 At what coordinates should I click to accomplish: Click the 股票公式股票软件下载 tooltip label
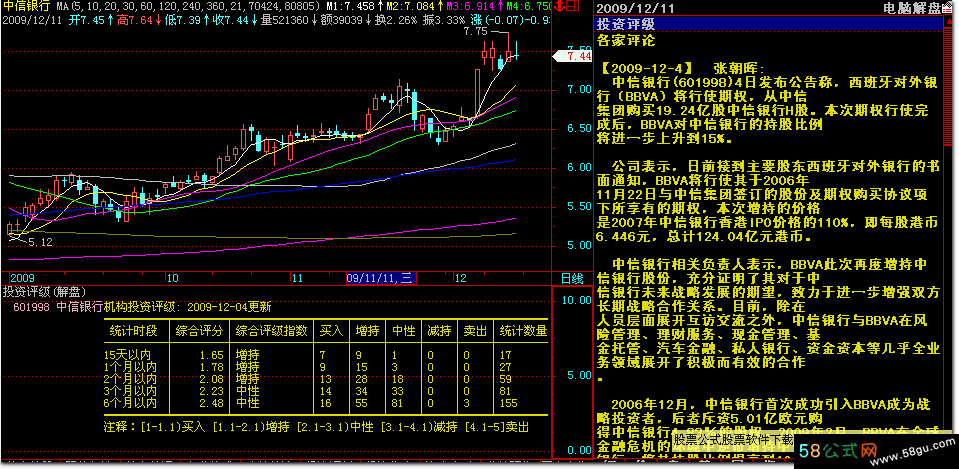(x=733, y=439)
